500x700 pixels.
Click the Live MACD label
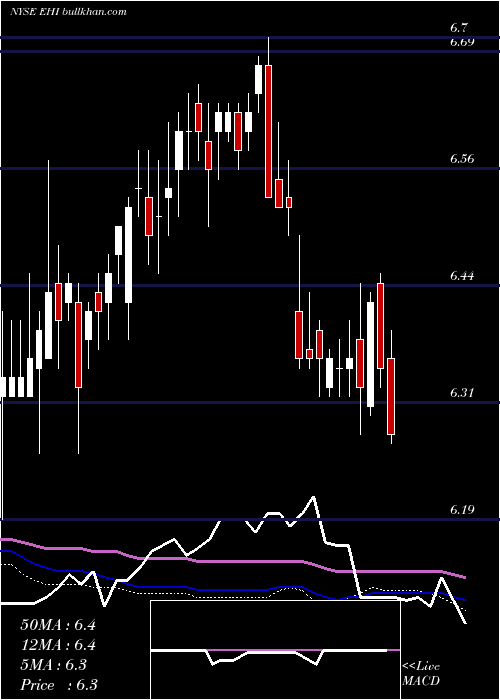click(x=421, y=673)
